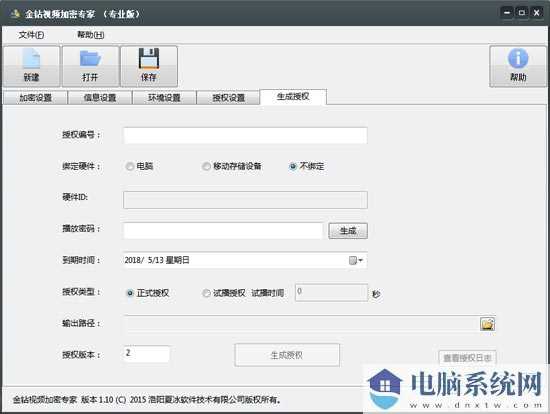
Task: Select the 电脑 hardware binding option
Action: pos(130,166)
